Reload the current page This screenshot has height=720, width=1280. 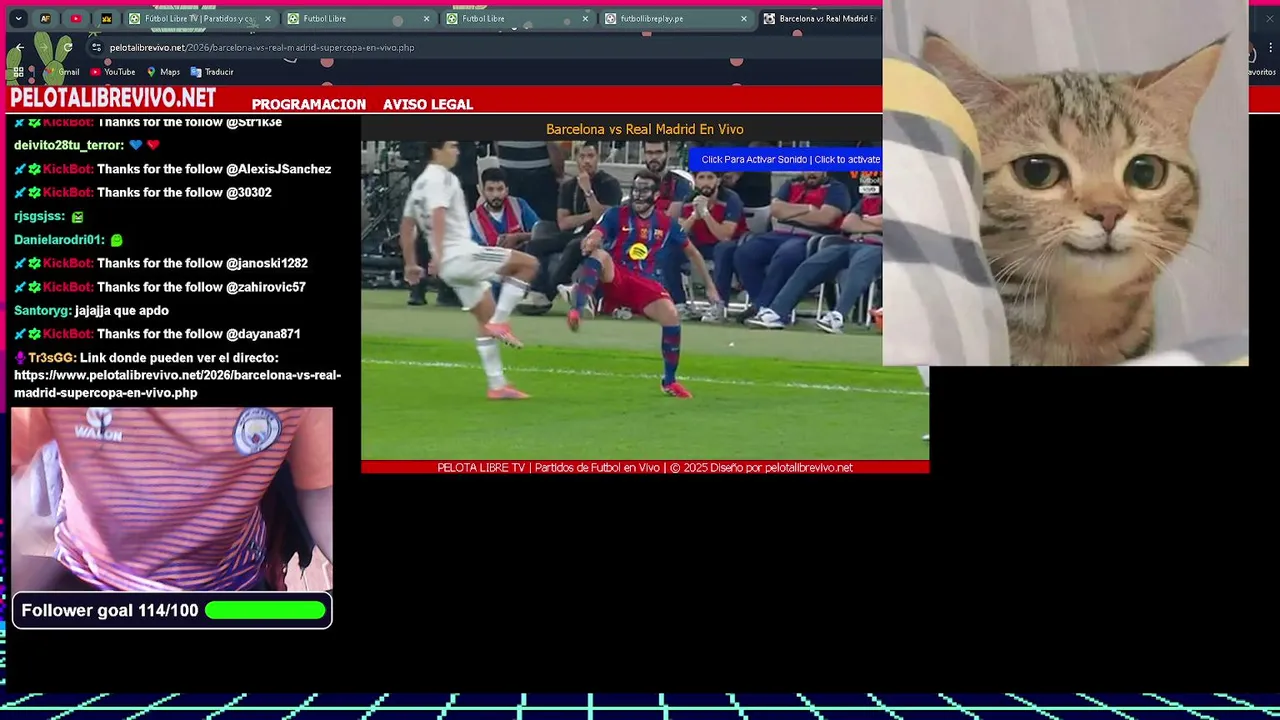coord(68,47)
